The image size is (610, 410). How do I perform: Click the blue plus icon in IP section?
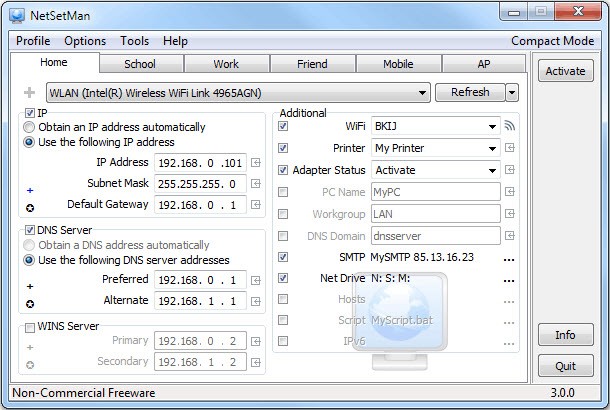pos(30,190)
